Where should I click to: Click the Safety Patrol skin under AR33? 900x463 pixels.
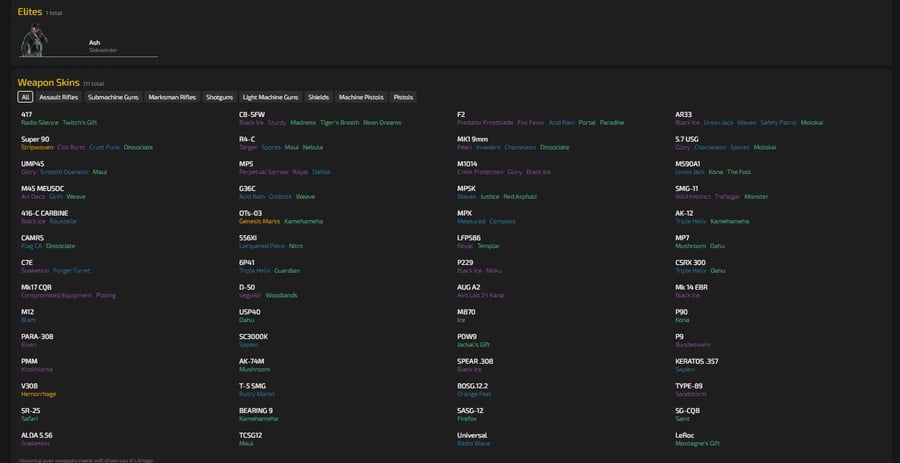point(778,123)
